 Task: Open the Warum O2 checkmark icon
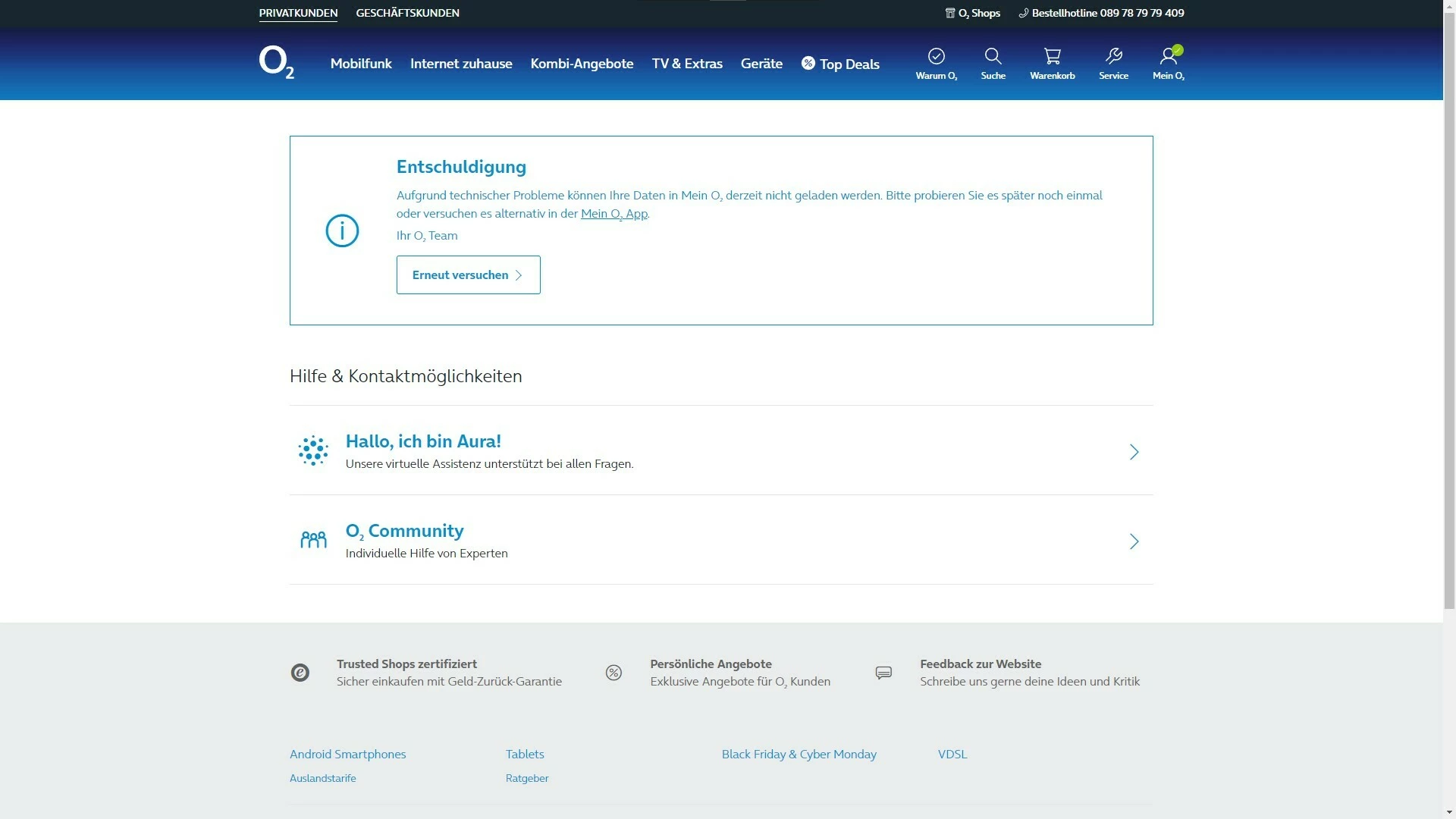(936, 56)
